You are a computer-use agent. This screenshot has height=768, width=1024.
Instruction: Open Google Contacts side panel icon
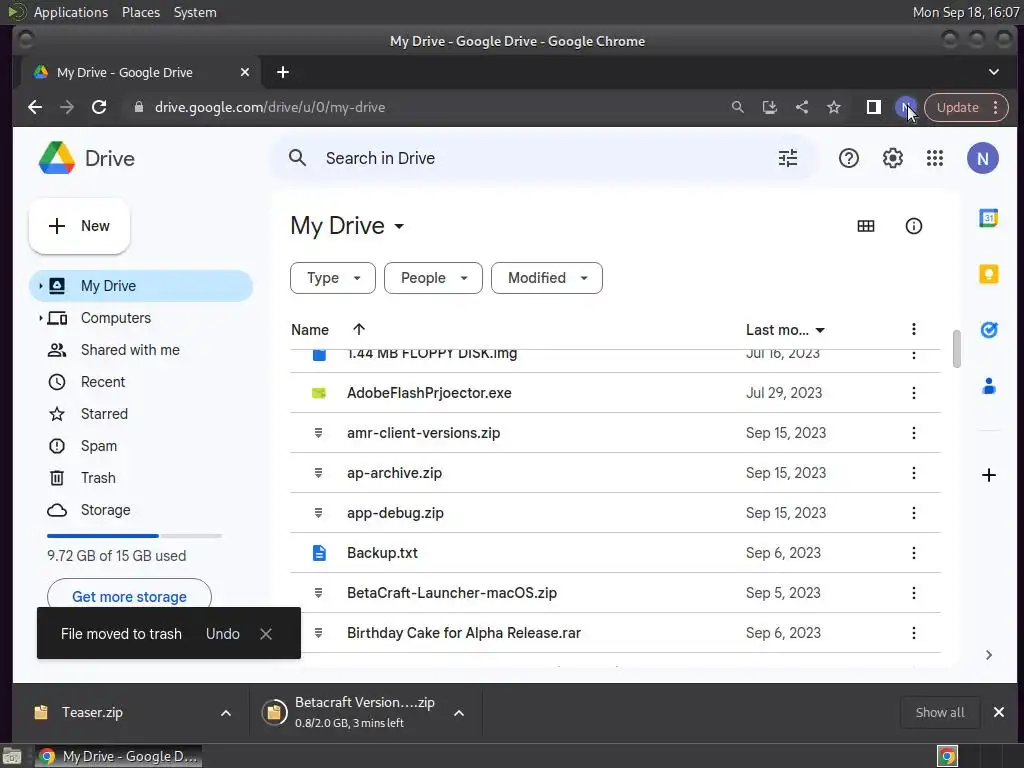[988, 386]
